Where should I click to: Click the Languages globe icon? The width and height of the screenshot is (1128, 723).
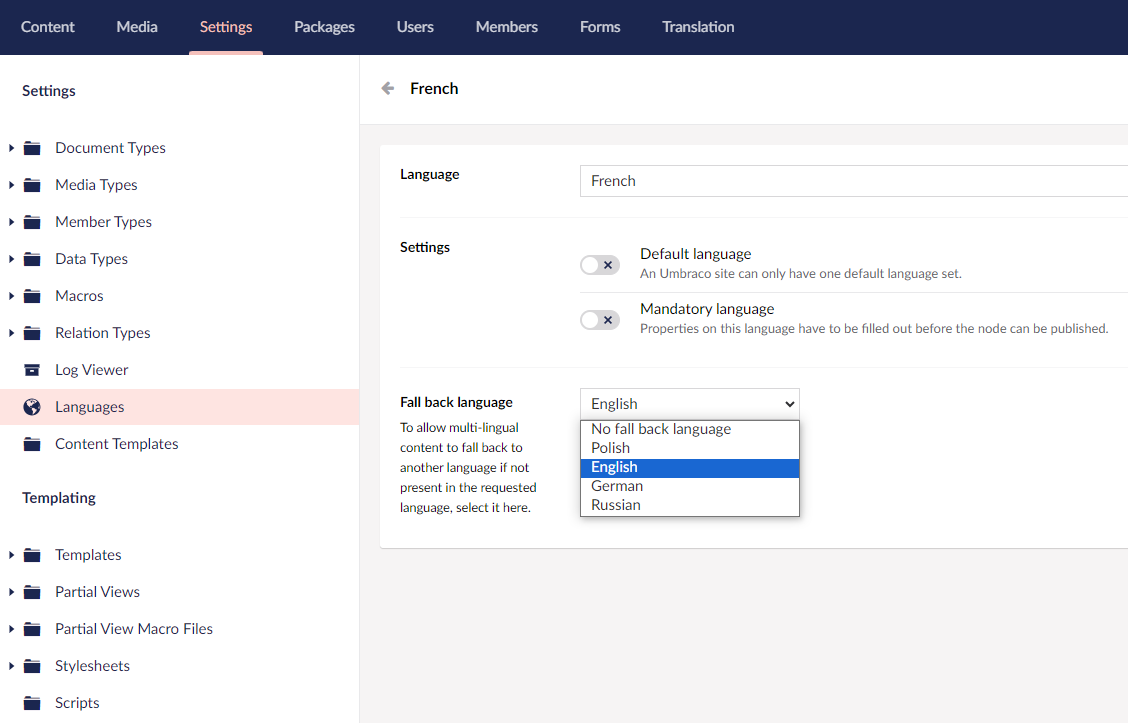tap(31, 406)
